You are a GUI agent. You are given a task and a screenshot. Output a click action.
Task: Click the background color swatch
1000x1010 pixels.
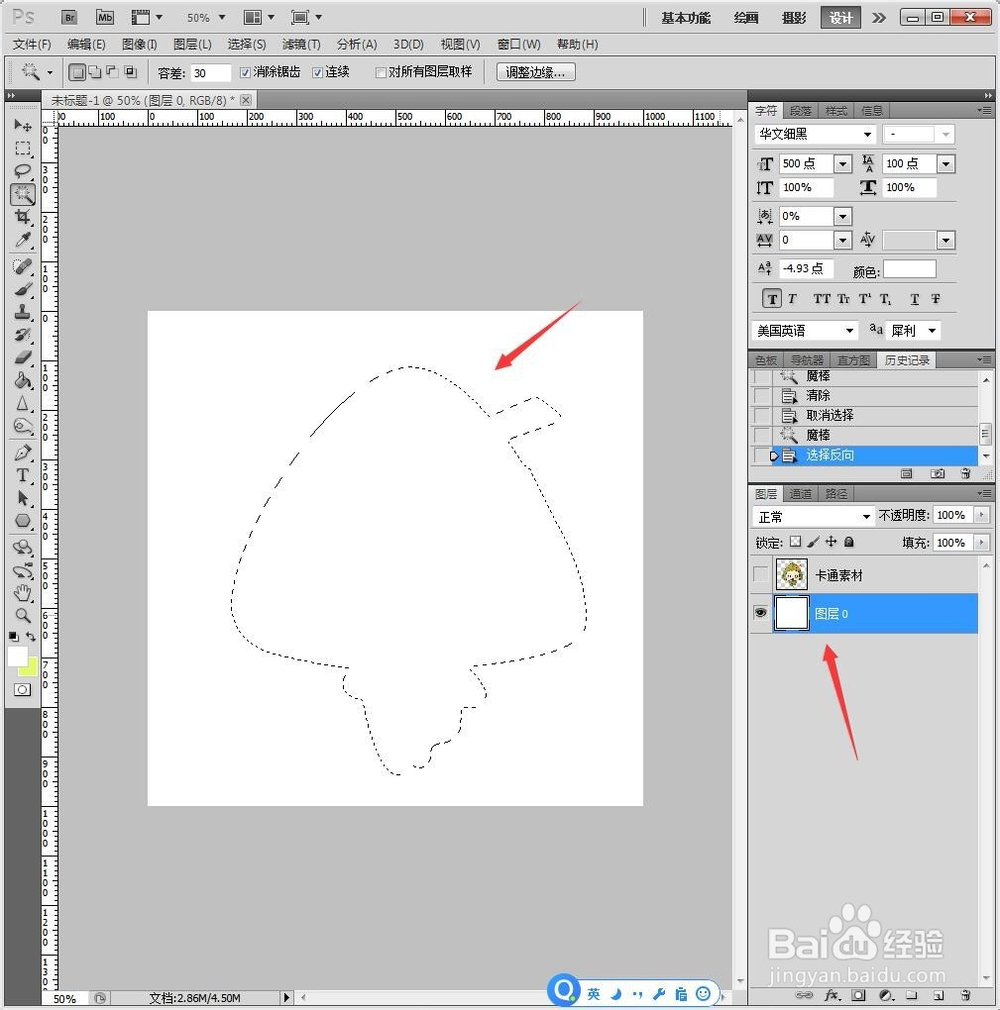tap(30, 669)
